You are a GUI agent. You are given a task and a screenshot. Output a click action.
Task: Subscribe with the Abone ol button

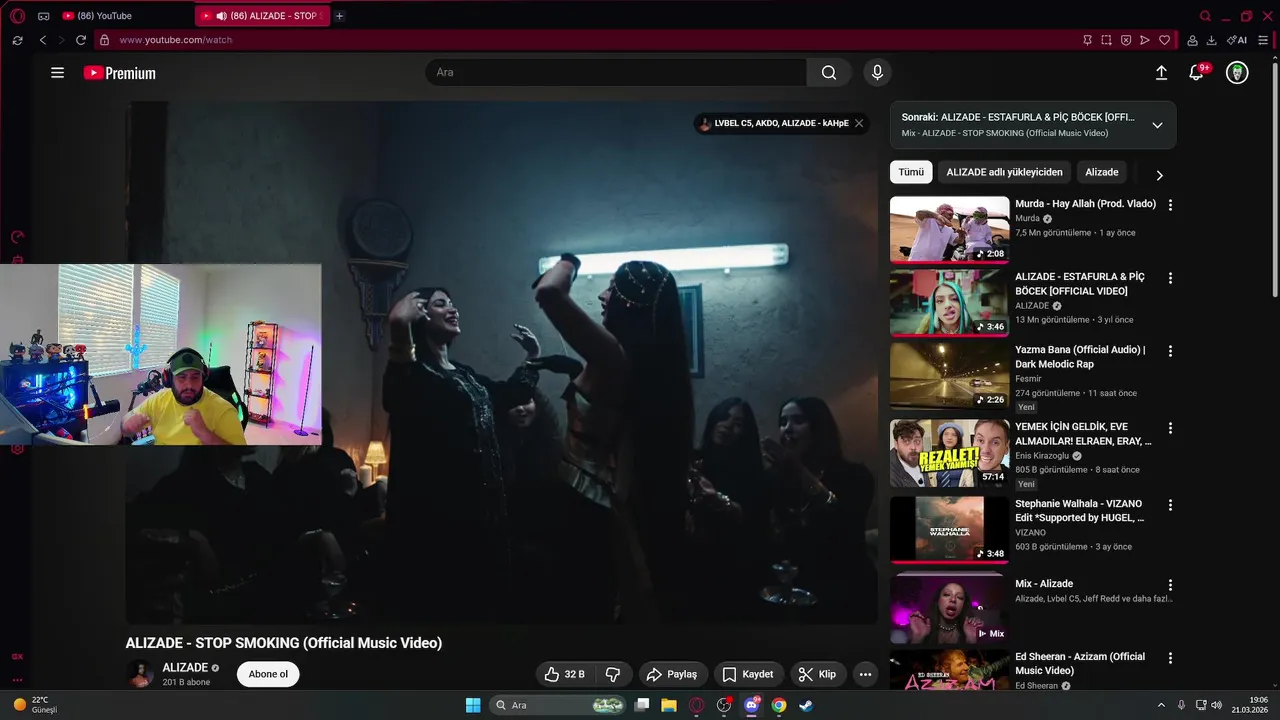pos(268,674)
